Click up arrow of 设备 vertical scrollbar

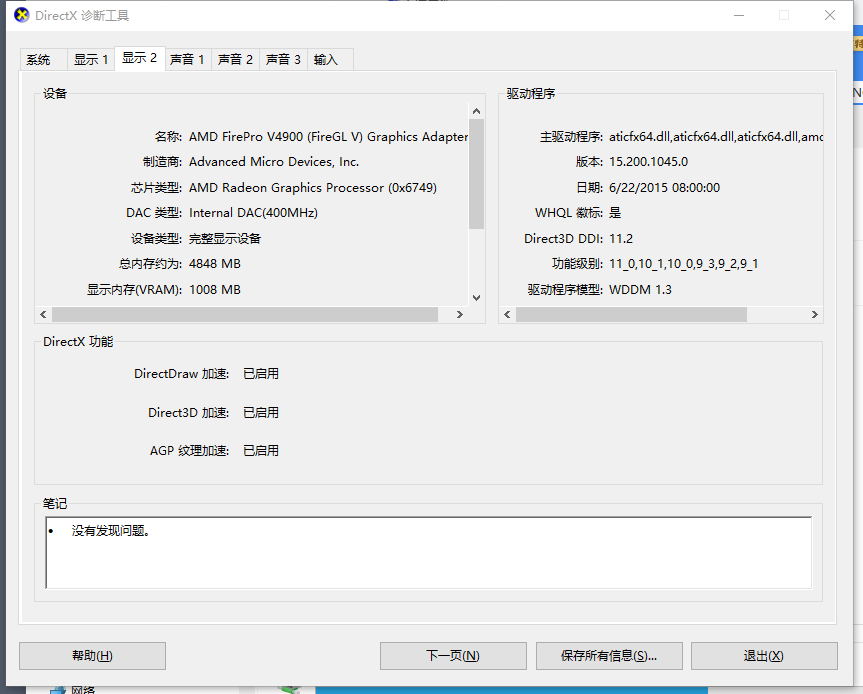pyautogui.click(x=477, y=111)
